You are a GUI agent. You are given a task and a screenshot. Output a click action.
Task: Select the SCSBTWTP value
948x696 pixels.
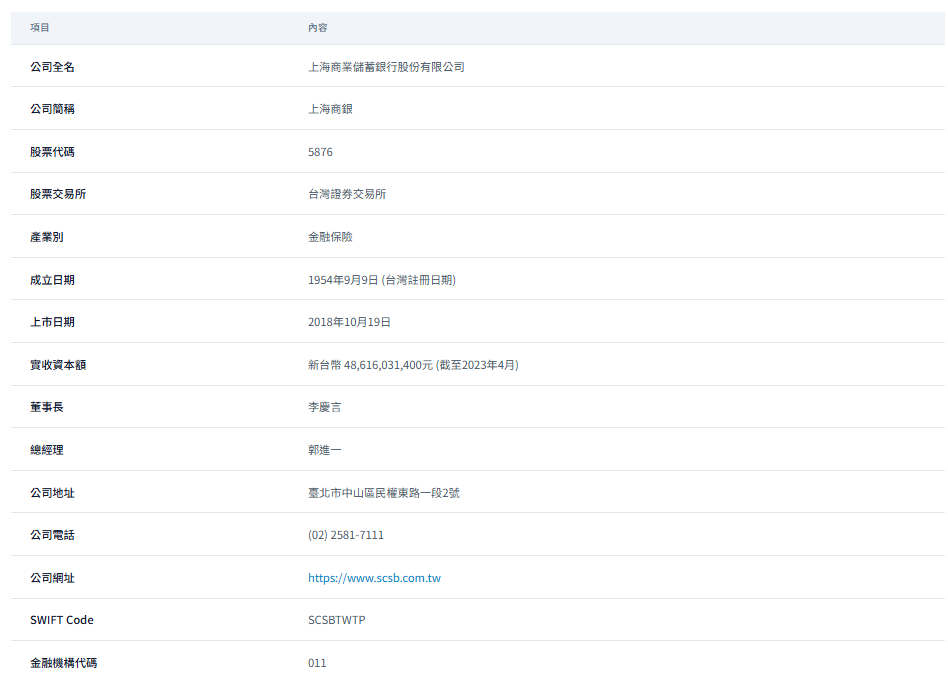[x=337, y=620]
